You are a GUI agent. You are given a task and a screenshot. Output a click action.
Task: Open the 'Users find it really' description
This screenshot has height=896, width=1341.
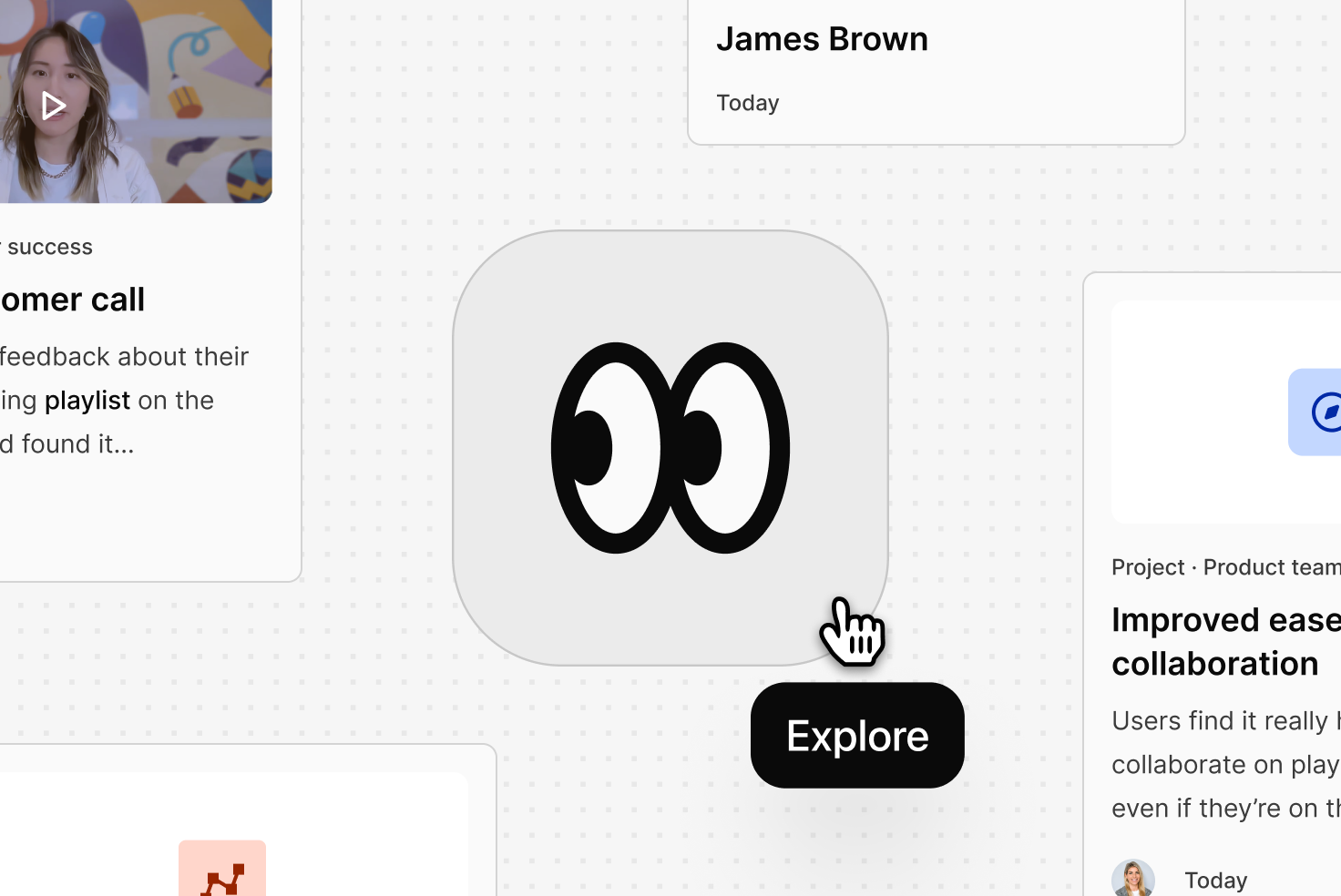click(1226, 765)
